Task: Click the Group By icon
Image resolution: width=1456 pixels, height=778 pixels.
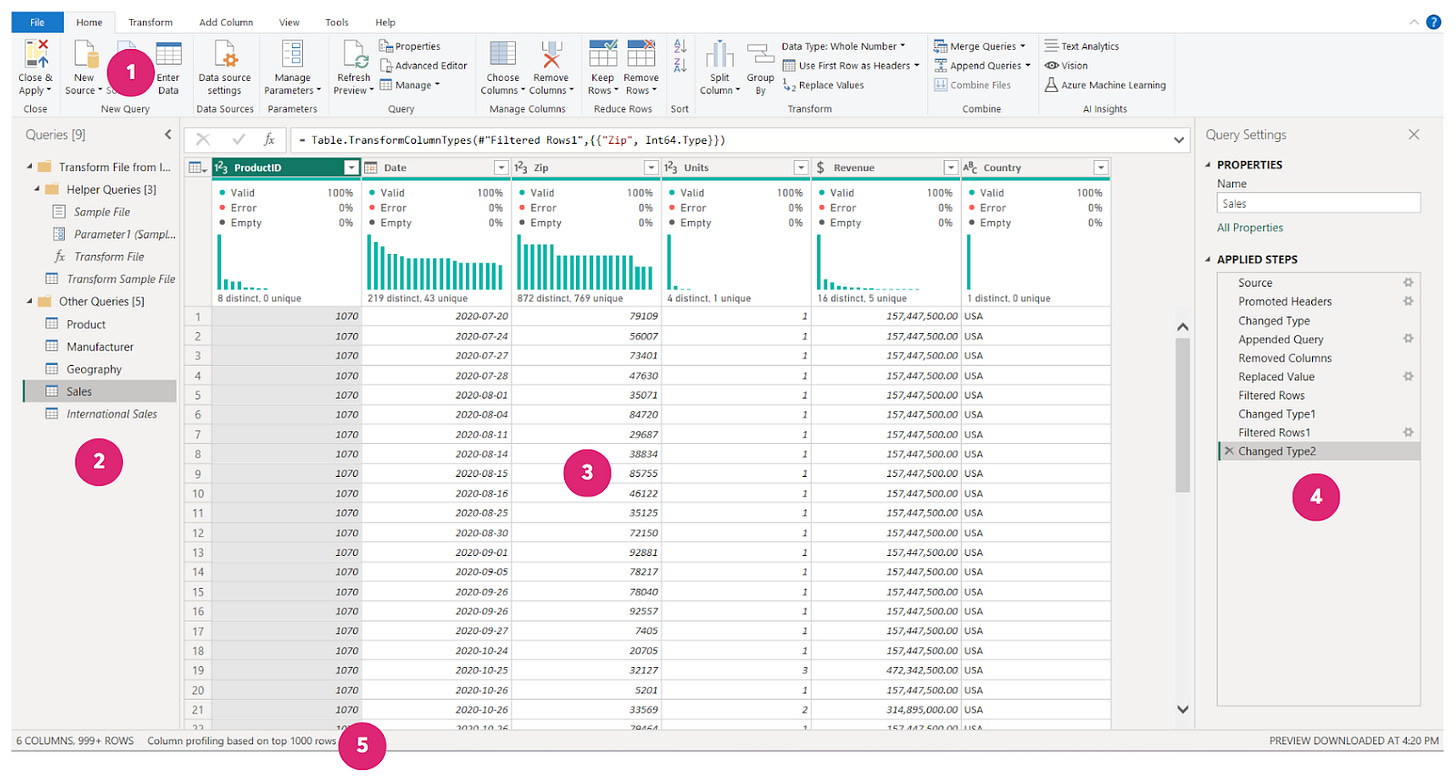Action: [x=760, y=55]
